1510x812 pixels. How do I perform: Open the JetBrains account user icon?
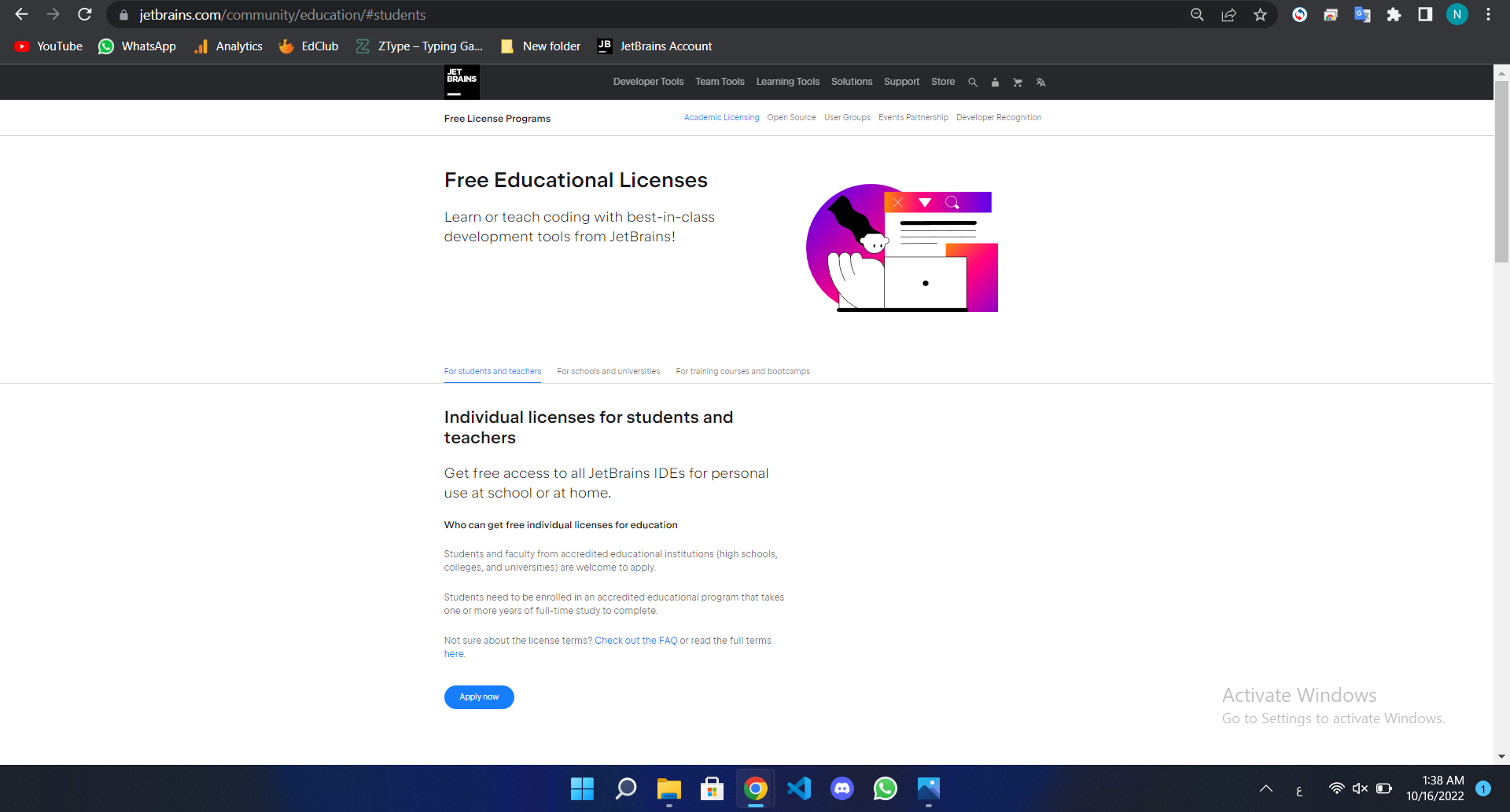995,83
